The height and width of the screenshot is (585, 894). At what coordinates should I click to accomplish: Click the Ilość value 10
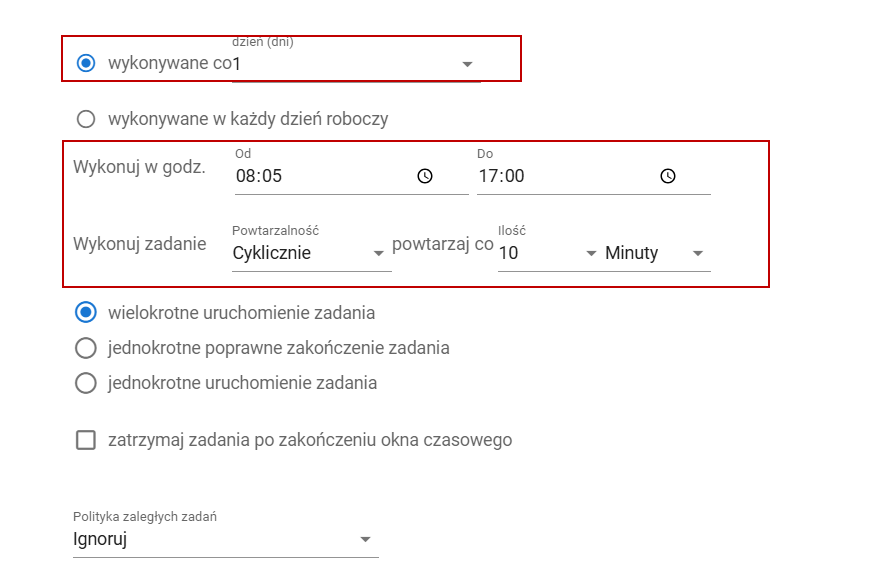point(509,253)
